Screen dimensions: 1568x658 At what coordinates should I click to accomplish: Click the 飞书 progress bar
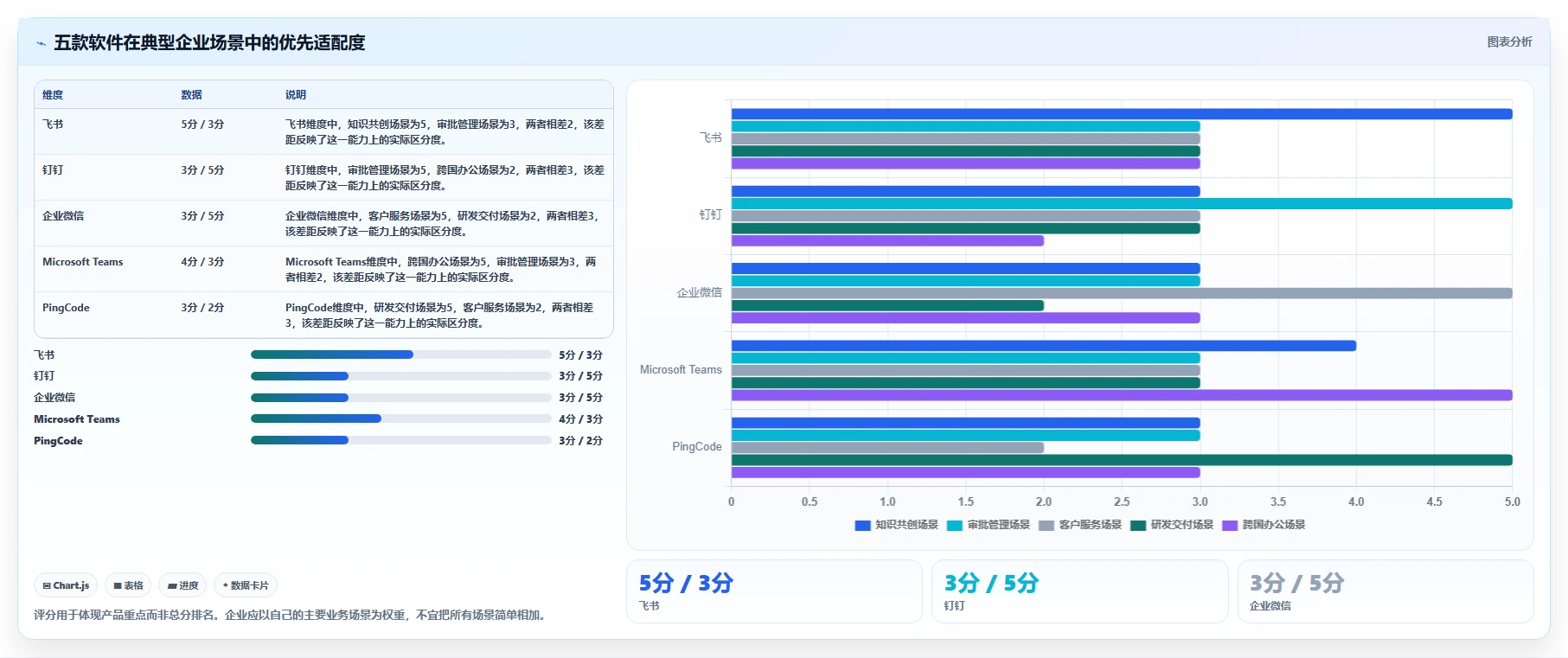[x=401, y=355]
